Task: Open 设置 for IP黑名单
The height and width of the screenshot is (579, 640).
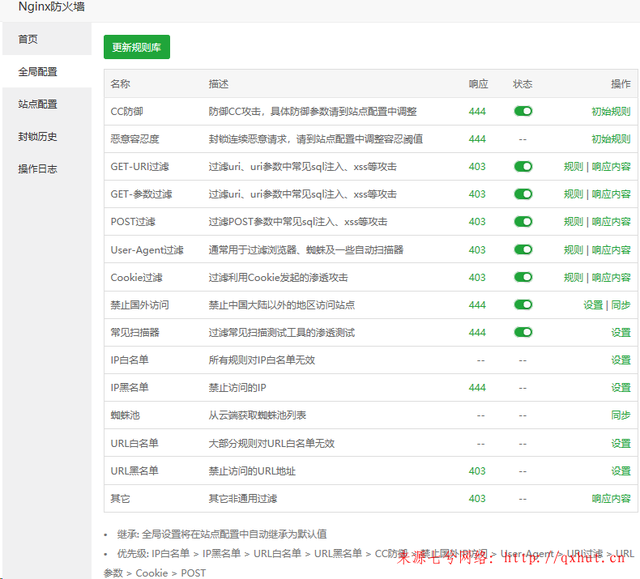Action: tap(621, 388)
